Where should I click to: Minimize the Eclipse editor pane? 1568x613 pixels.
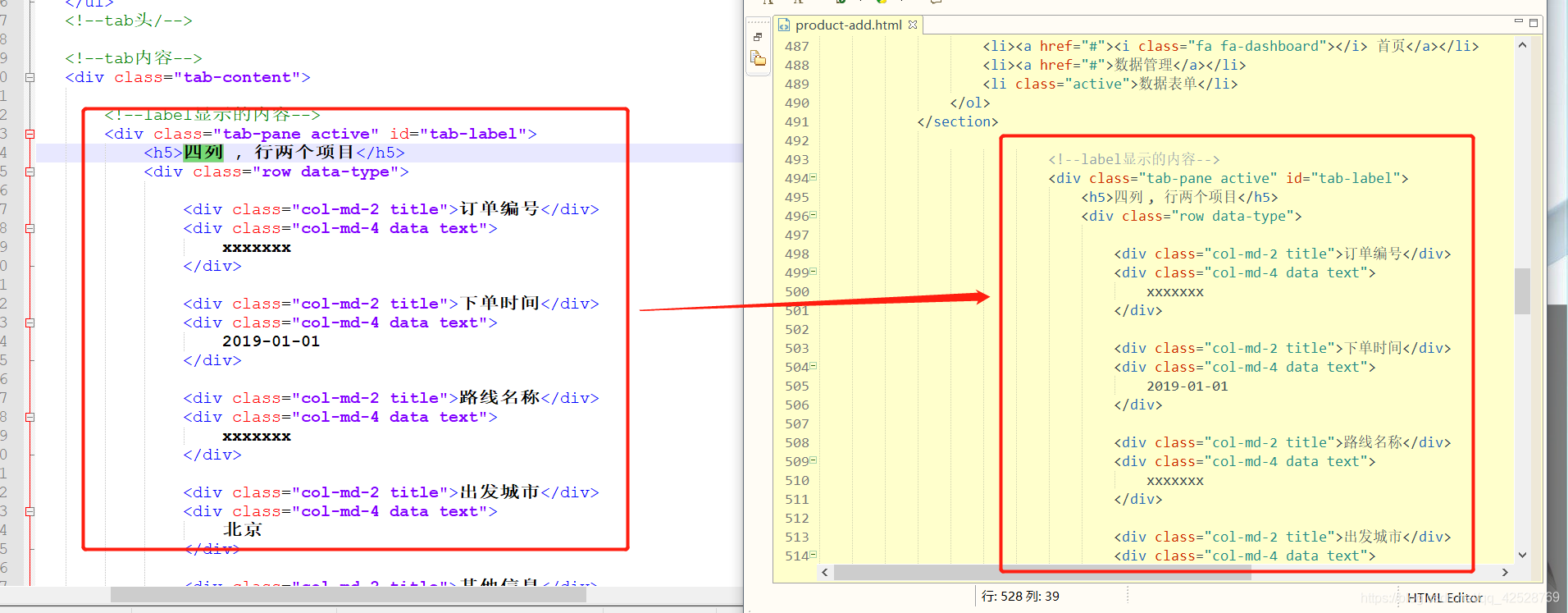(x=1518, y=22)
